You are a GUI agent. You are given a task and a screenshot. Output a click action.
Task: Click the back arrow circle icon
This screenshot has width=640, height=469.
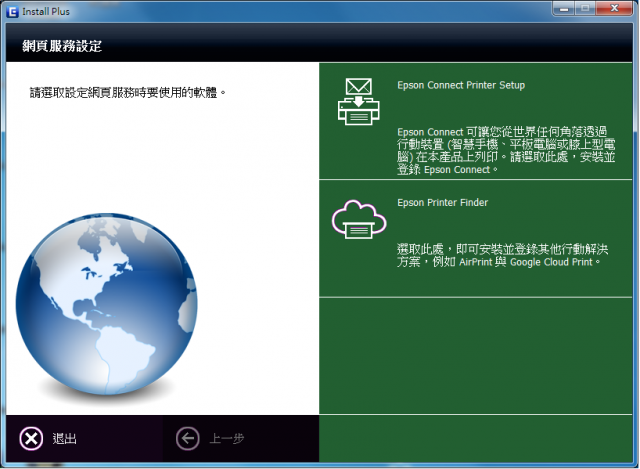click(x=188, y=439)
